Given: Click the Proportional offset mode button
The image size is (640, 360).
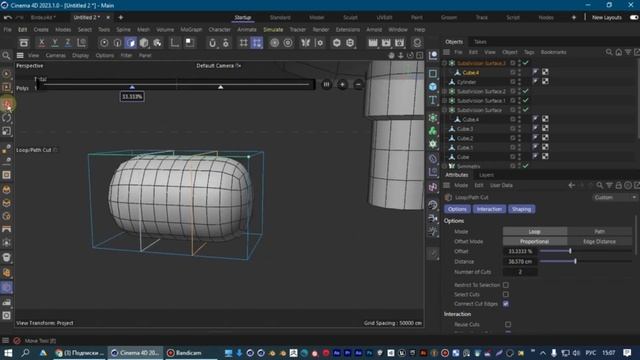Looking at the screenshot, I should 535,241.
